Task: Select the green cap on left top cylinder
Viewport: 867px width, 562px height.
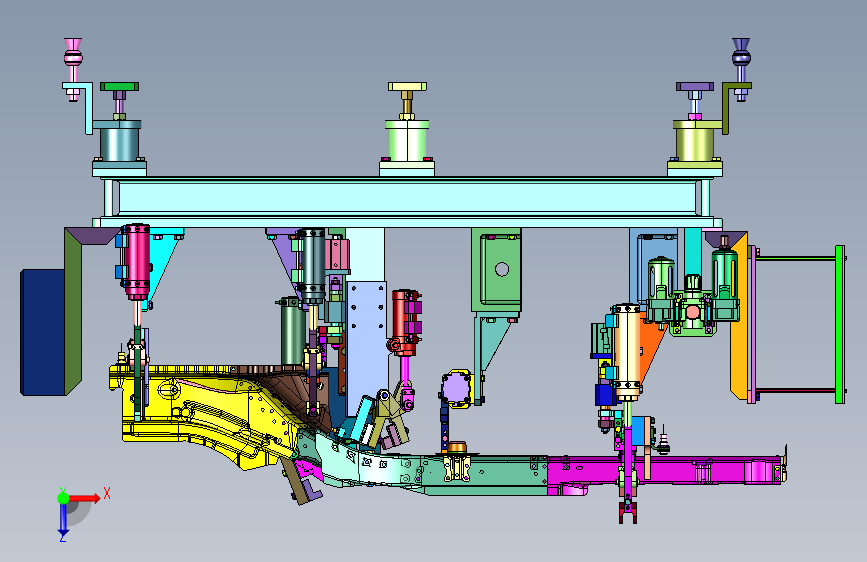Action: pyautogui.click(x=119, y=87)
